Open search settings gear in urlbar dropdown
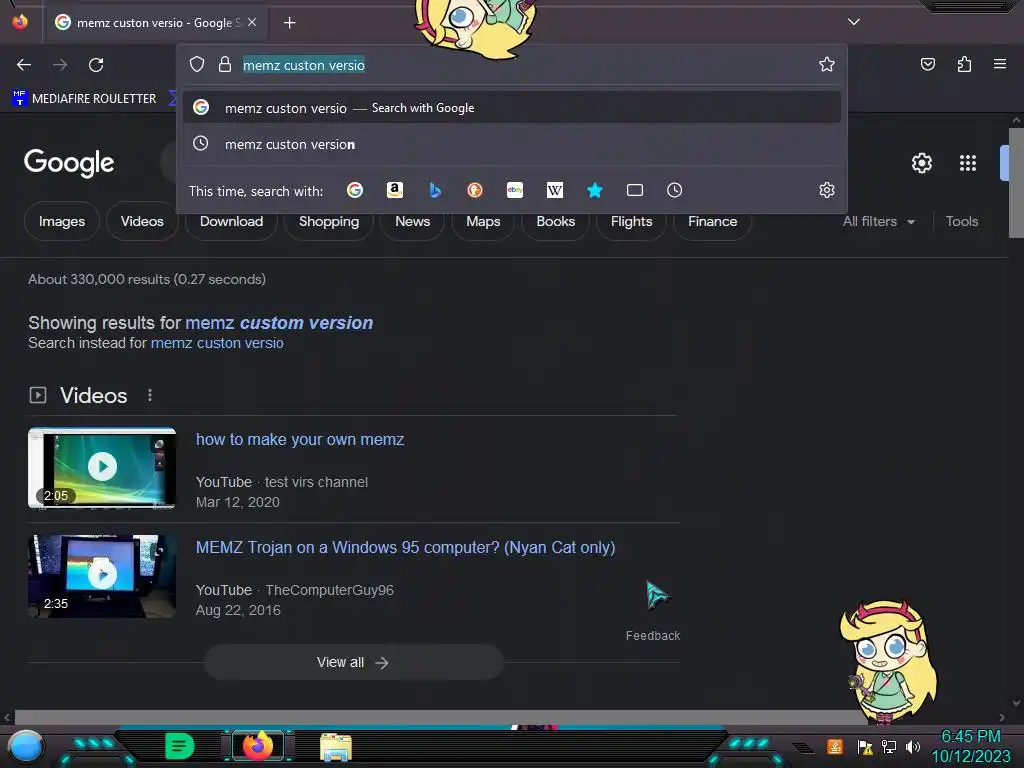Viewport: 1024px width, 768px height. [x=827, y=190]
